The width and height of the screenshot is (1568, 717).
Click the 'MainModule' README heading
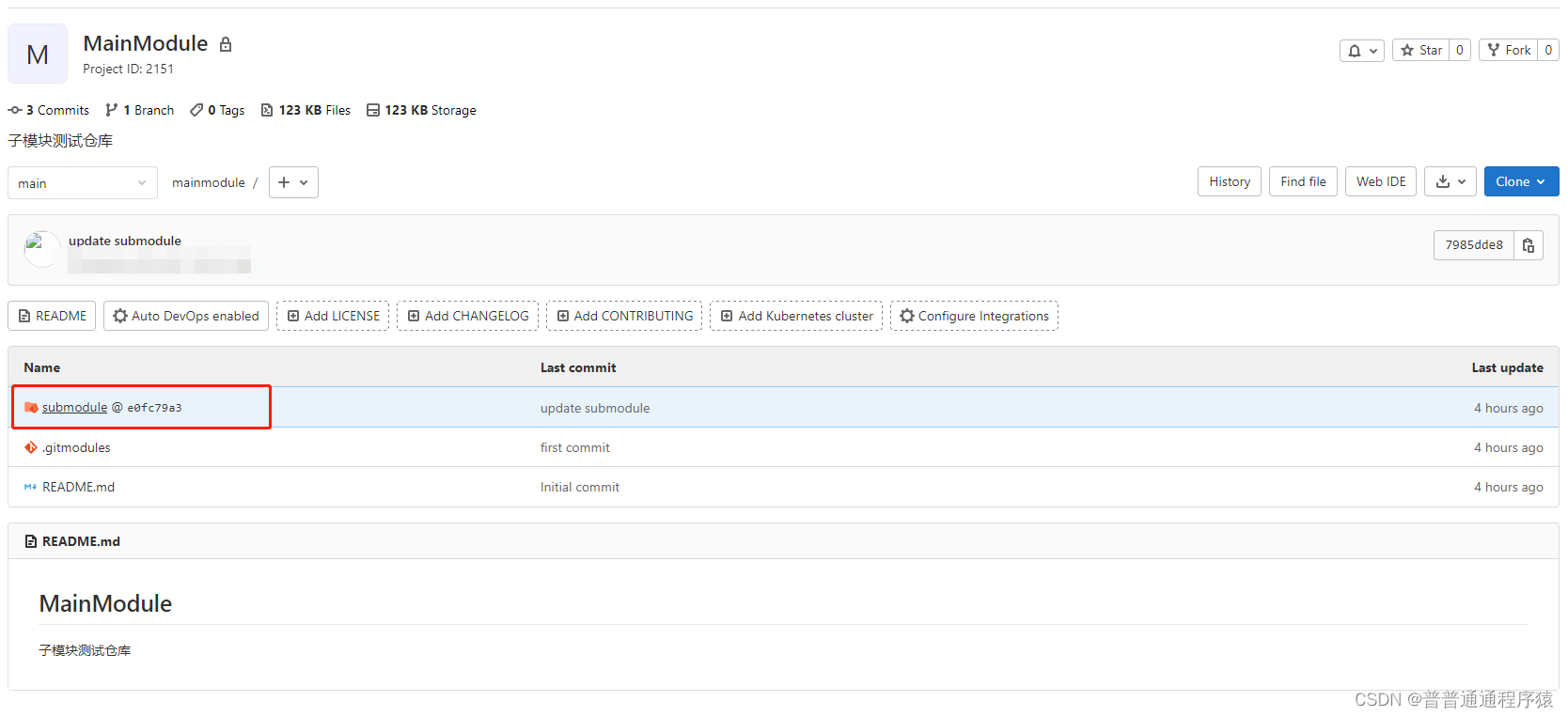105,603
